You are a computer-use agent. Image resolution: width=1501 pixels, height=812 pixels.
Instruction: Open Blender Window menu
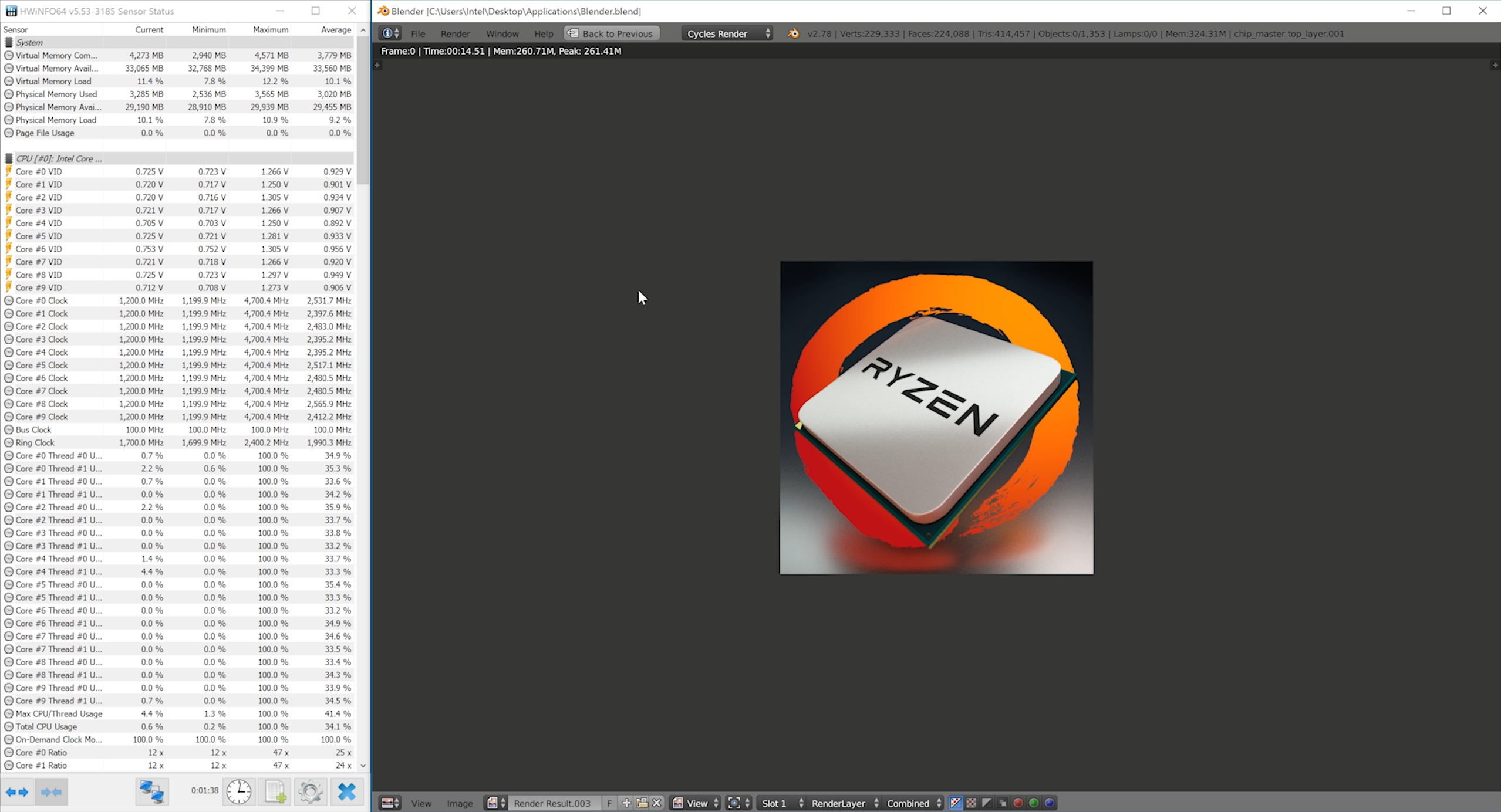502,33
